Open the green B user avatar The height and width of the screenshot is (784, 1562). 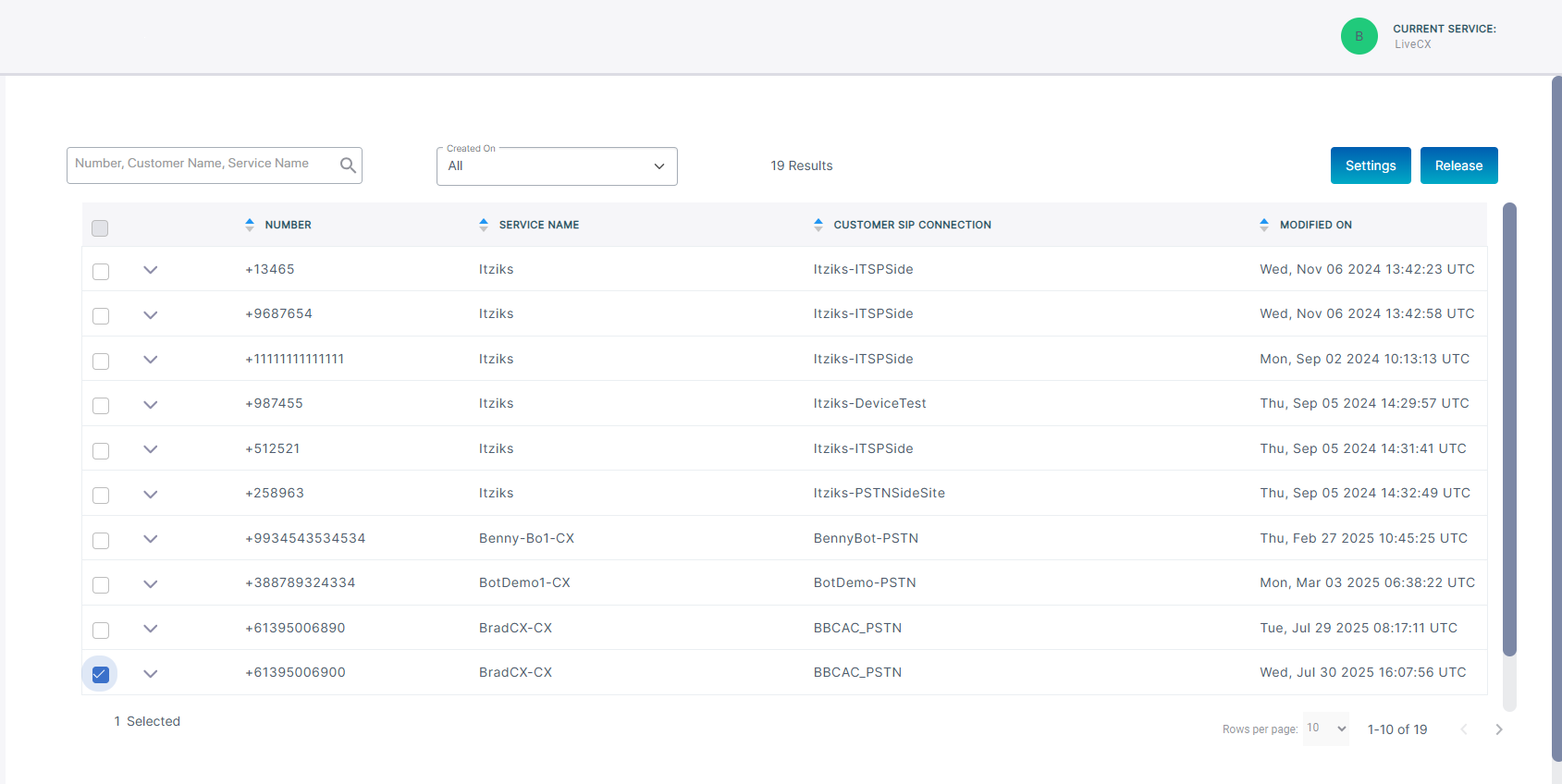pyautogui.click(x=1359, y=36)
